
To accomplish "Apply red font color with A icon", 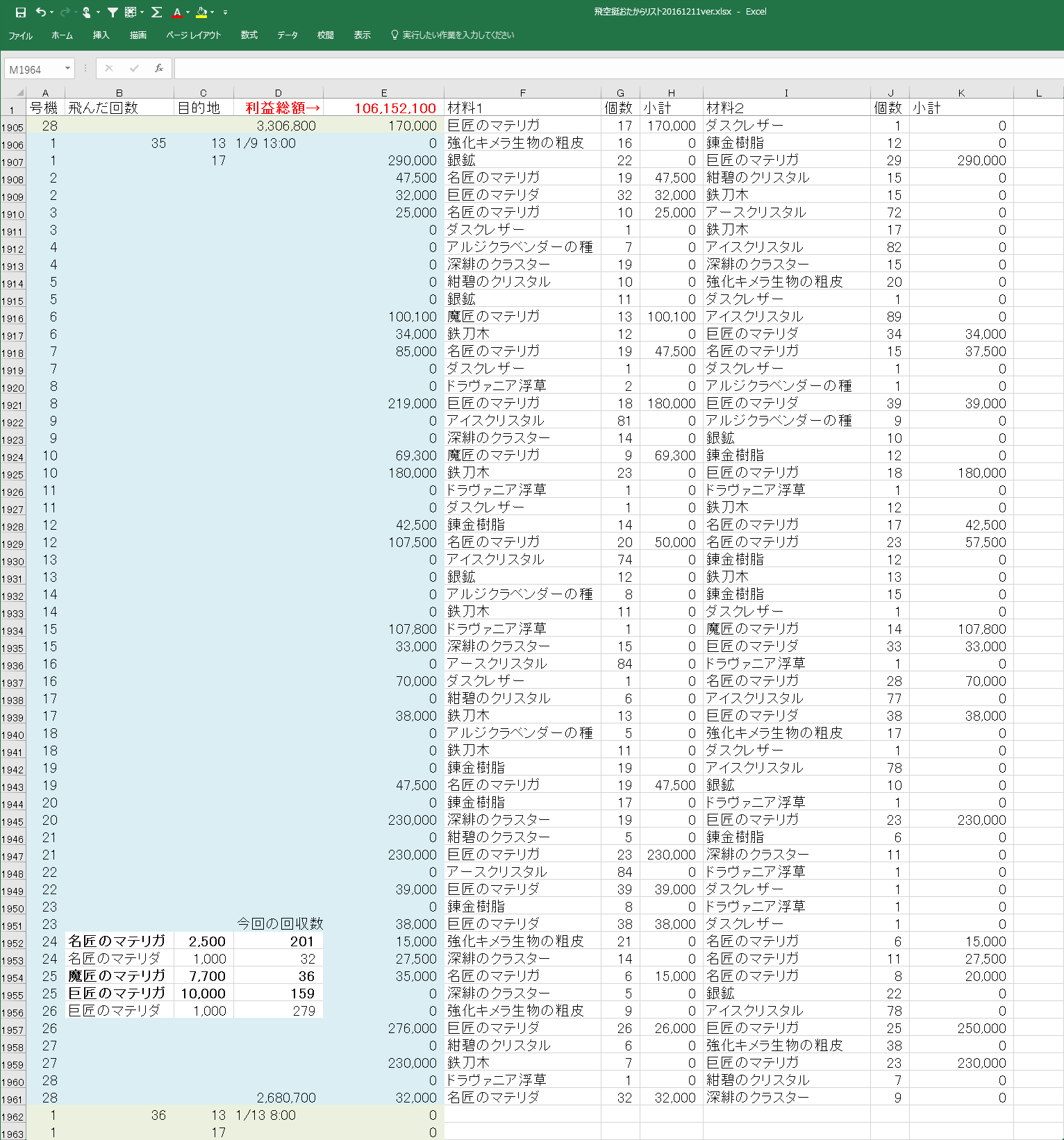I will [177, 12].
